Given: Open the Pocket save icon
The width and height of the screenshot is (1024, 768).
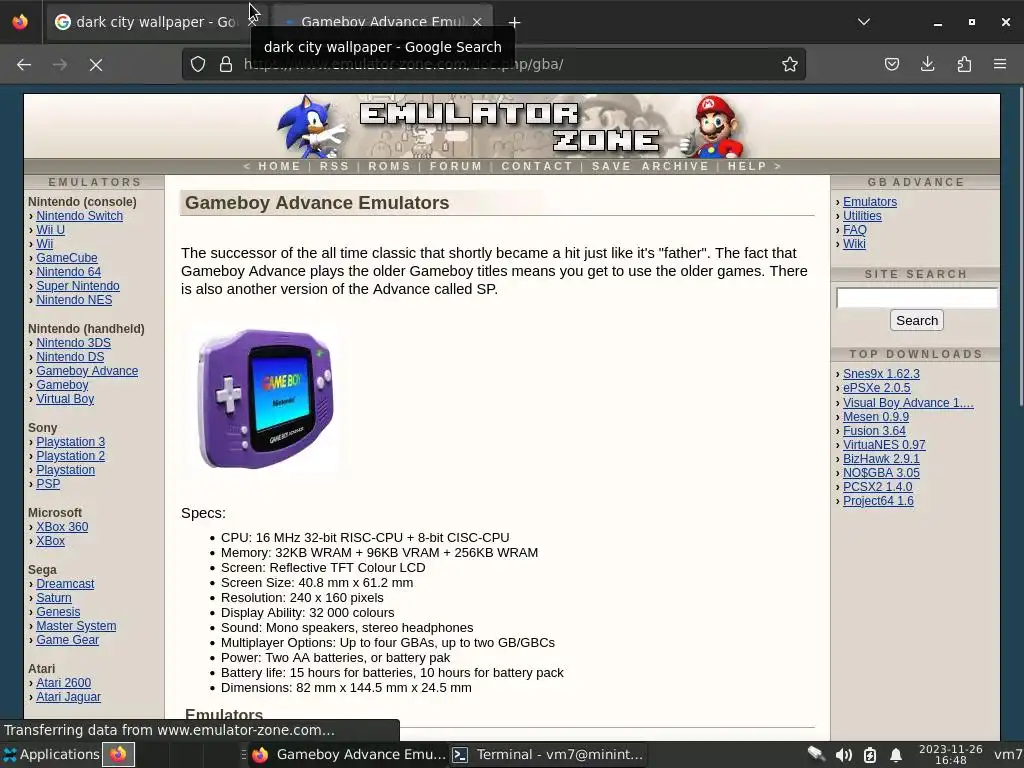Looking at the screenshot, I should point(891,64).
